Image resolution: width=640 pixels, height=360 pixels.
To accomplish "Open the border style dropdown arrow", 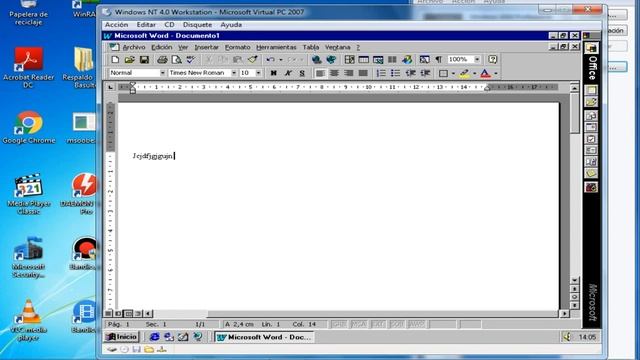I will click(x=453, y=74).
